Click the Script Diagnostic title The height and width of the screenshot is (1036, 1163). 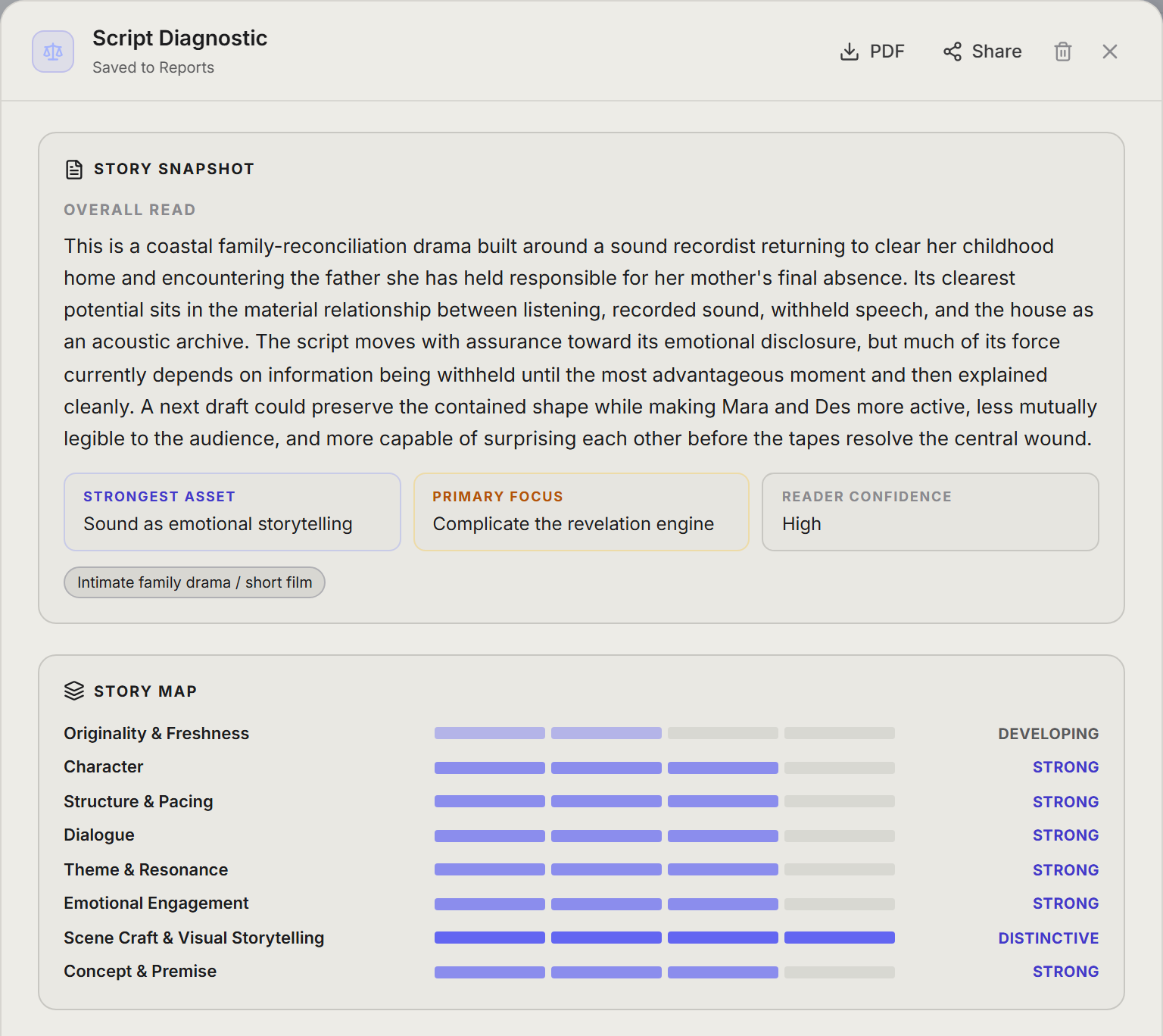coord(179,38)
